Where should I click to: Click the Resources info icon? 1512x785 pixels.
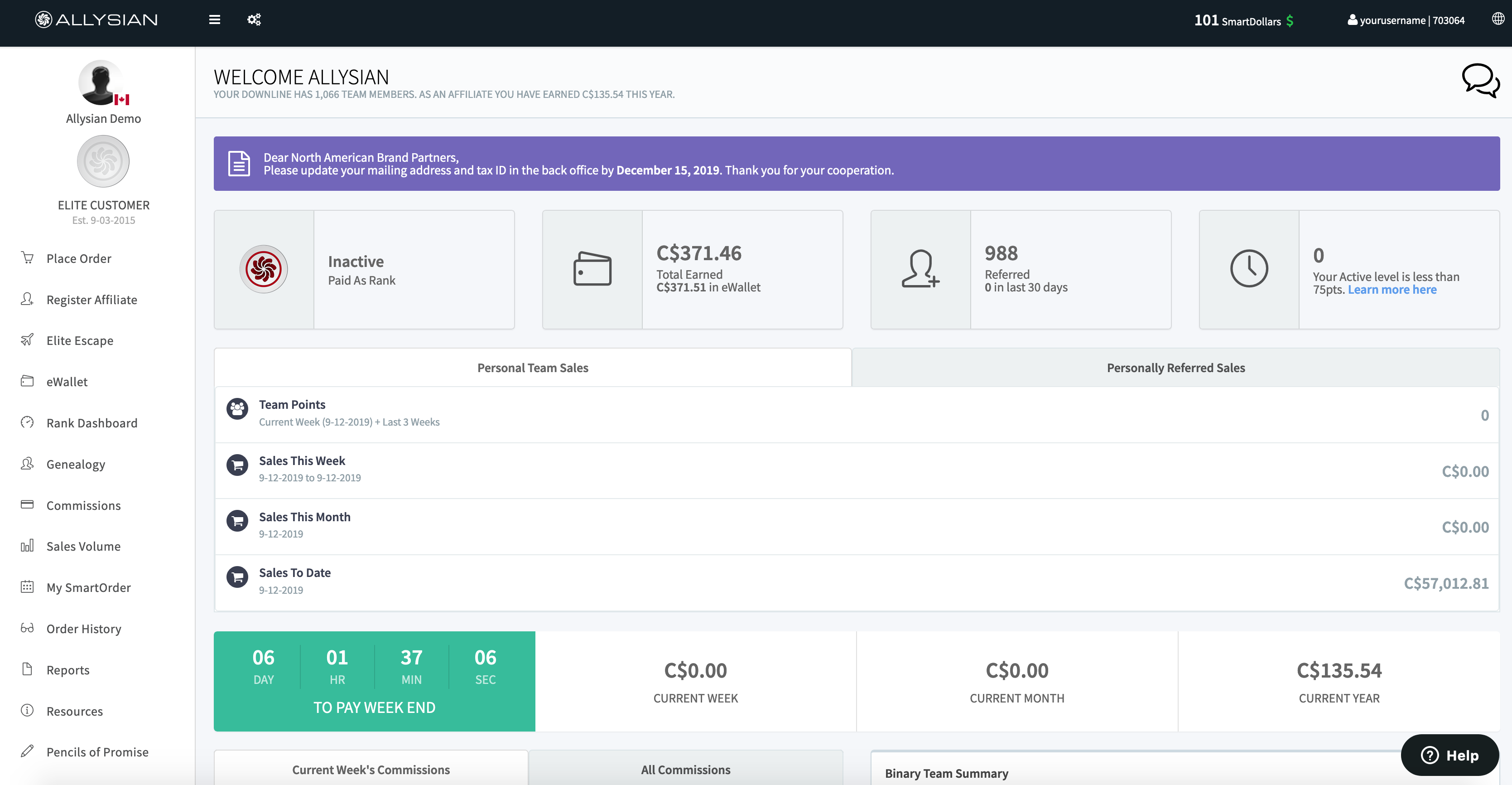pyautogui.click(x=27, y=710)
